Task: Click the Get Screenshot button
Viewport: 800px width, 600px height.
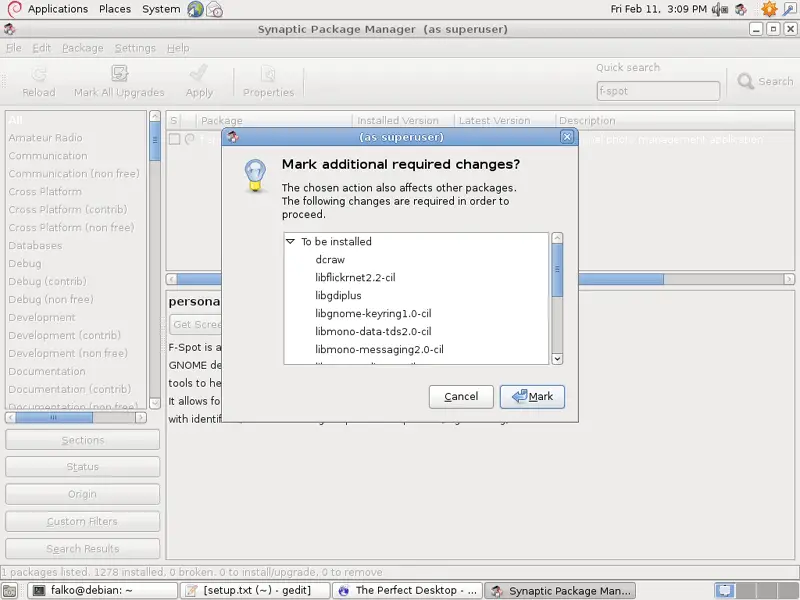Action: (195, 324)
